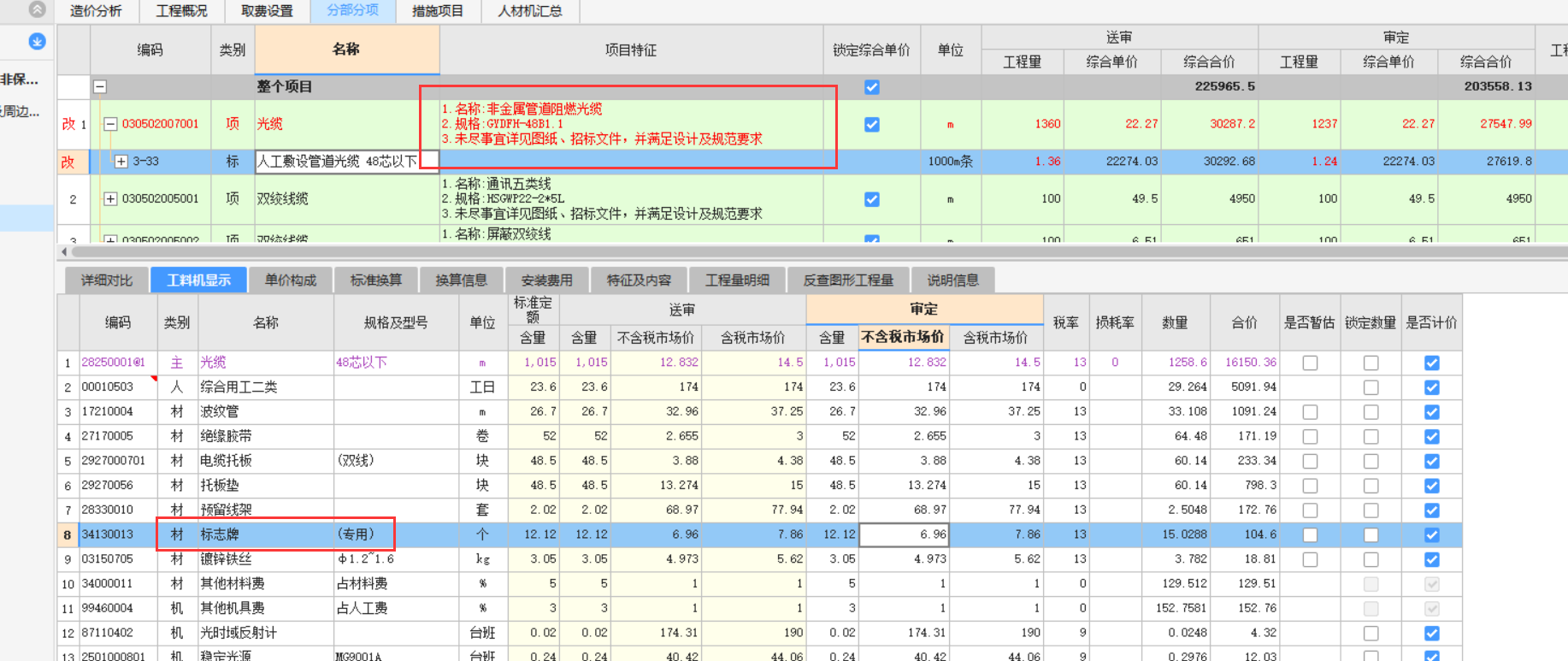Click the collapse-up arrow icon at top left
1568x661 pixels.
37,9
